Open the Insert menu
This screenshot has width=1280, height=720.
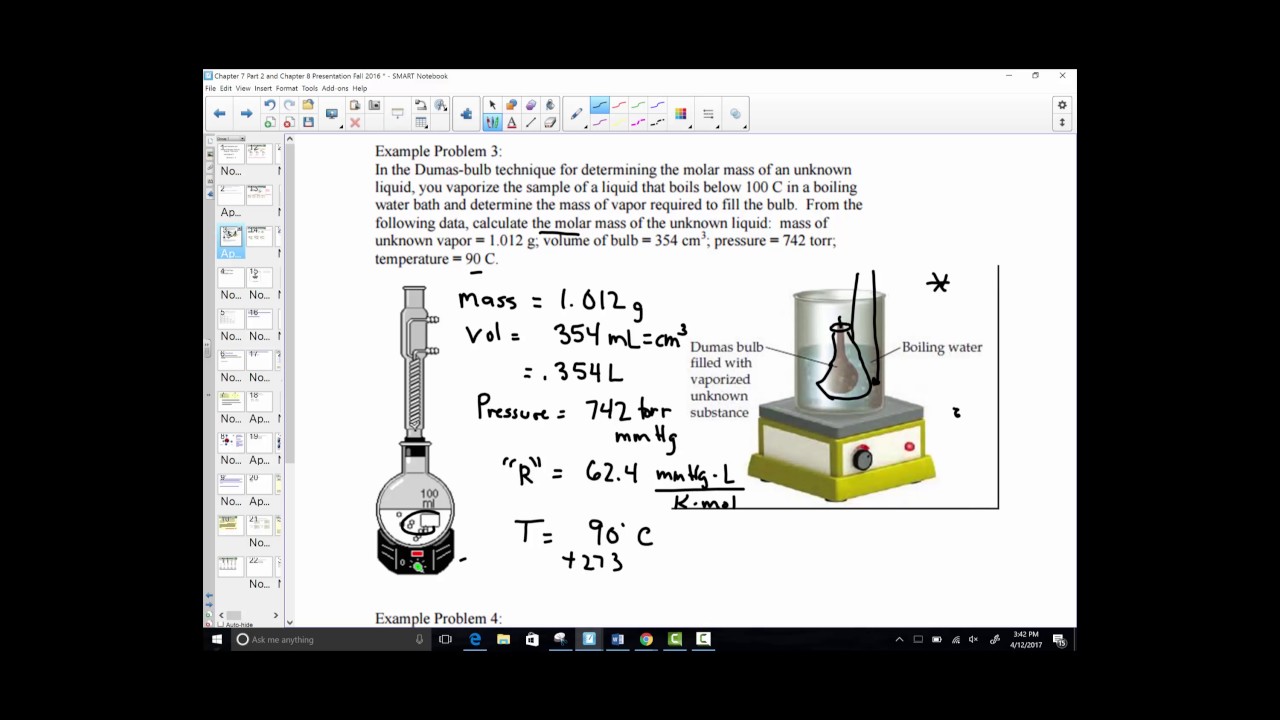pyautogui.click(x=263, y=88)
